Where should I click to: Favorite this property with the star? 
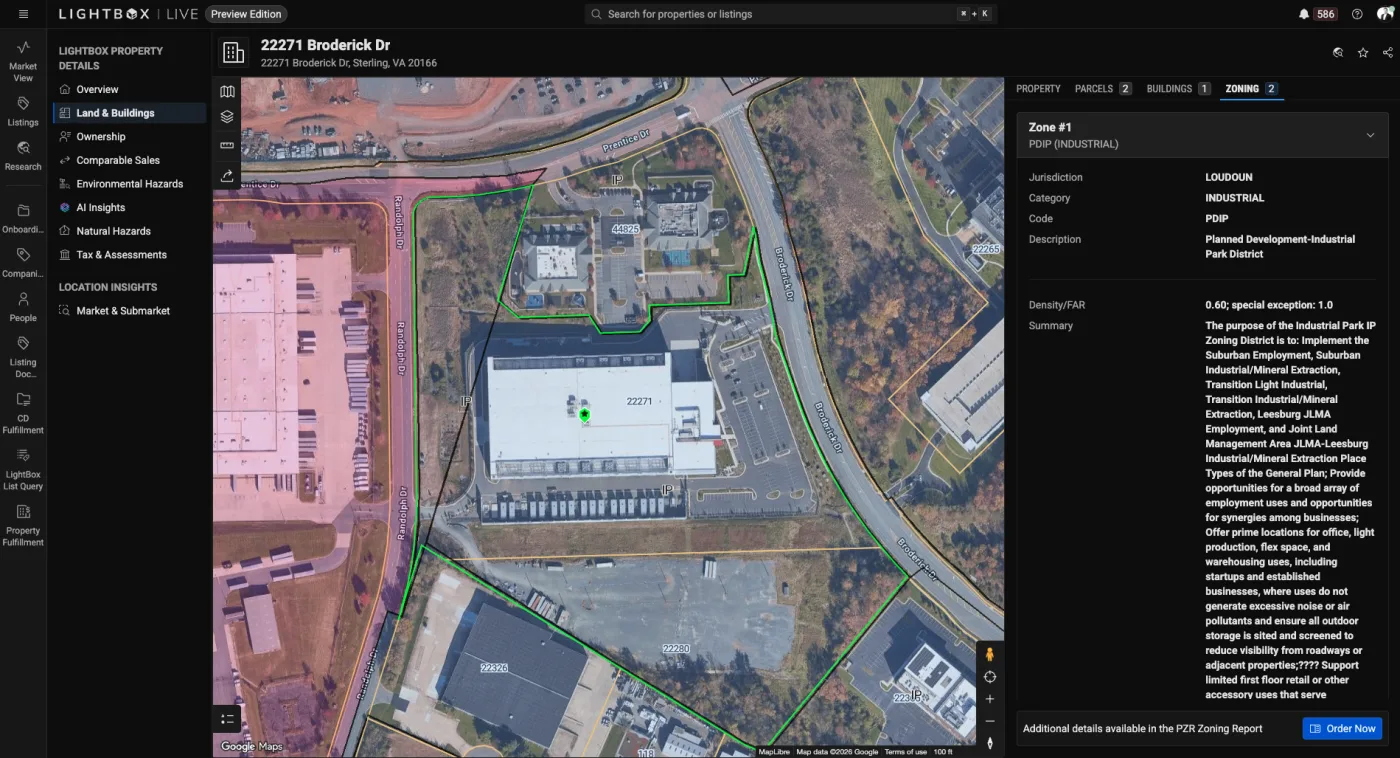[1363, 53]
